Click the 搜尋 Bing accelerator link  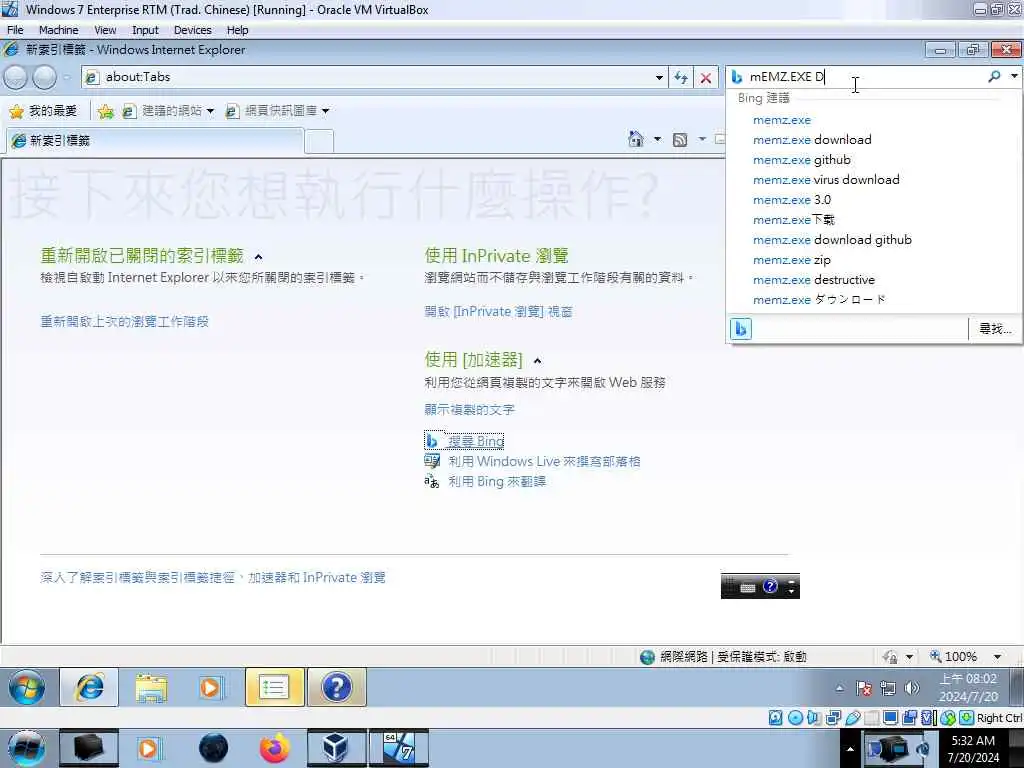click(x=475, y=441)
